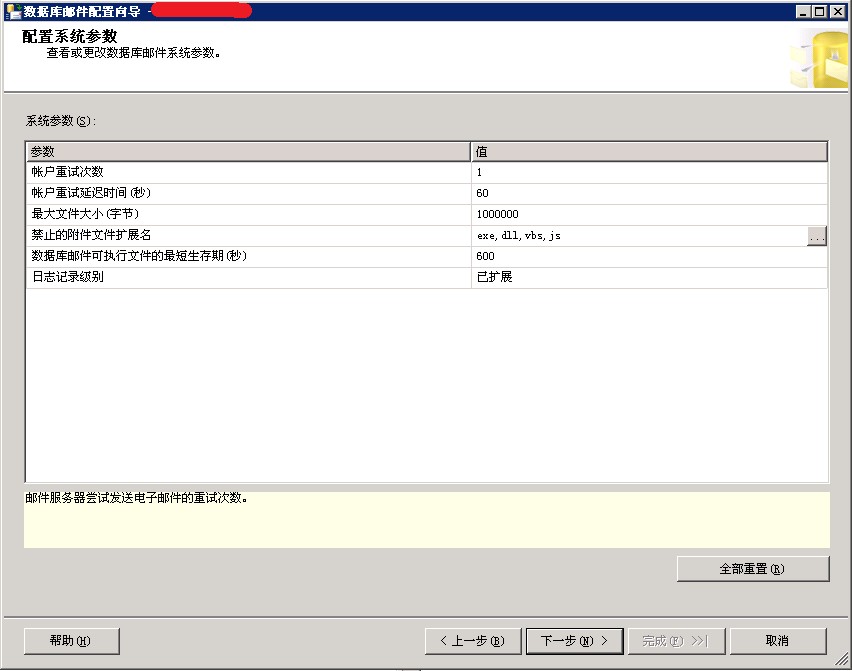Click the 全部重置 reset button

pos(752,568)
